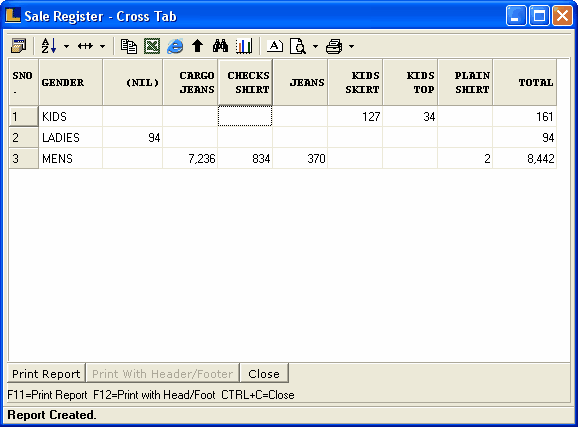Click the KIDS gender cell
The height and width of the screenshot is (427, 578).
click(x=70, y=117)
